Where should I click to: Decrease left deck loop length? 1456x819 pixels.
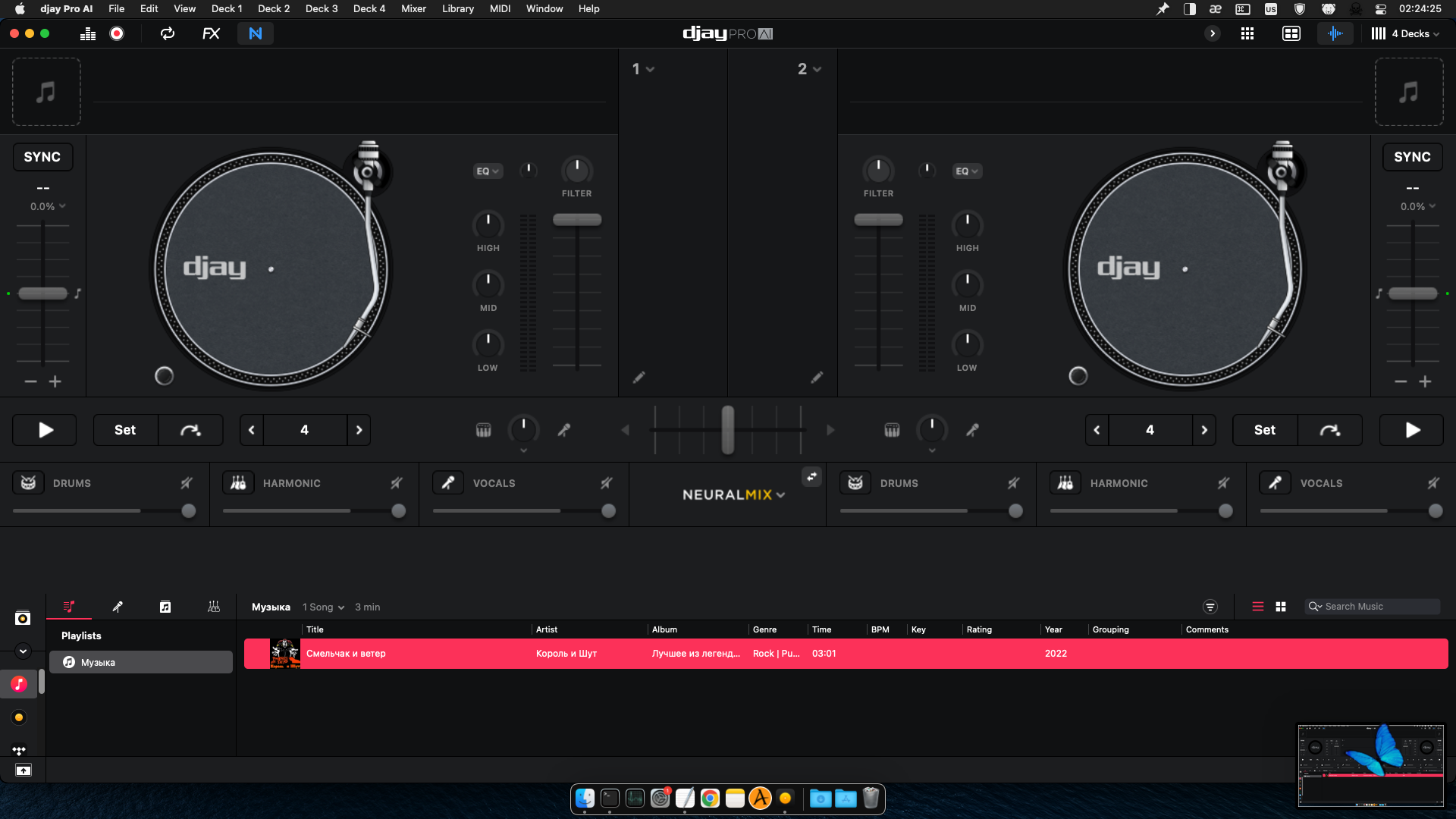tap(252, 430)
